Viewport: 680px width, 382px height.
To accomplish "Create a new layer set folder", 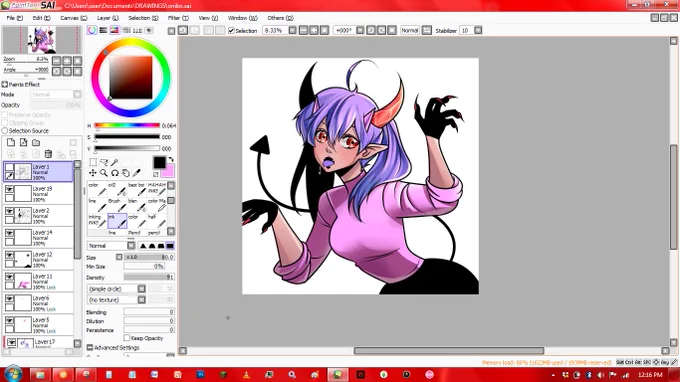I will tap(36, 142).
